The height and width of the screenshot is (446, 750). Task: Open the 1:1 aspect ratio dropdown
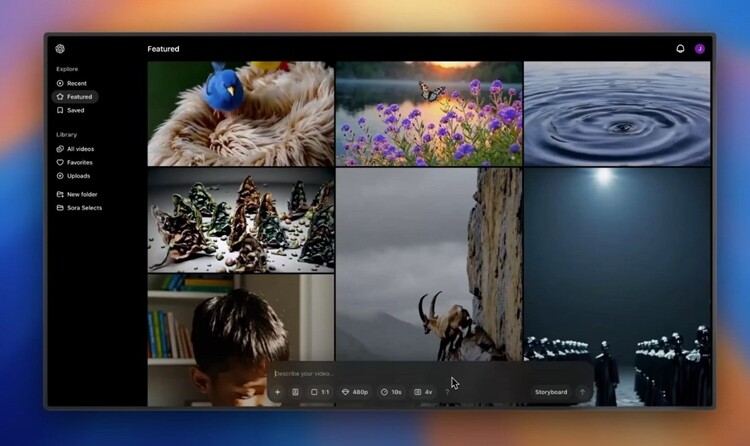coord(320,392)
